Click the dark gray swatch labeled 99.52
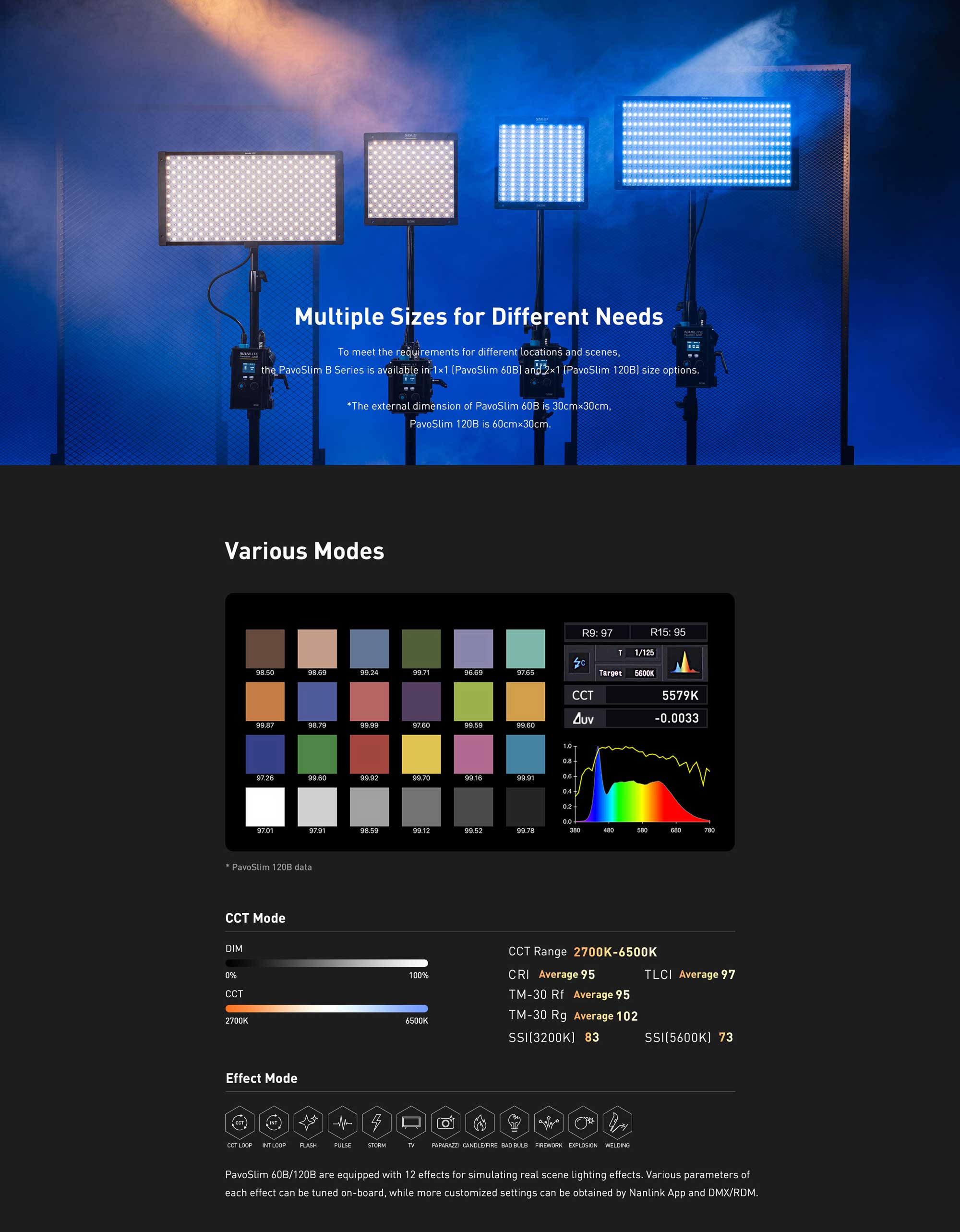 473,807
